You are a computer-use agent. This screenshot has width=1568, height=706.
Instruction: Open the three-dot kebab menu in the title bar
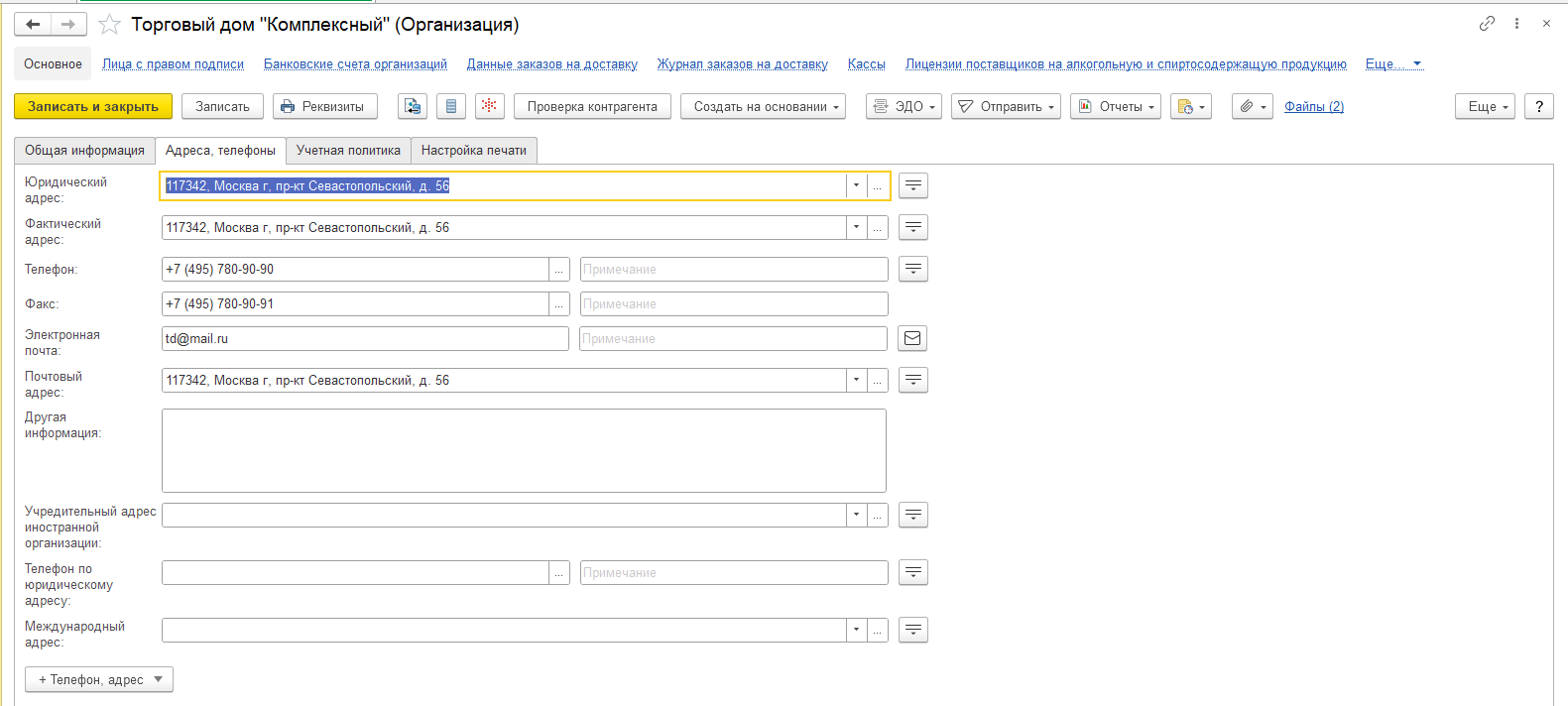click(1516, 24)
